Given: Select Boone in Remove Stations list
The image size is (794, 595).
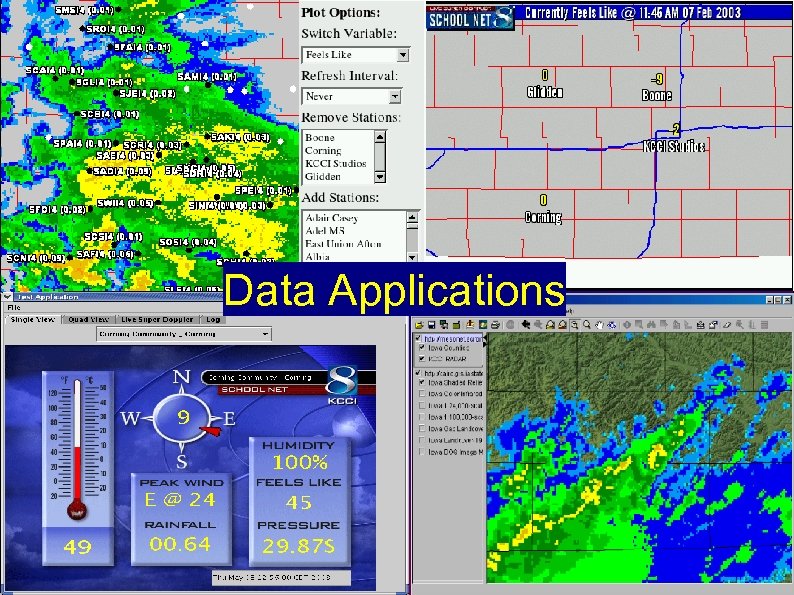Looking at the screenshot, I should [x=320, y=137].
